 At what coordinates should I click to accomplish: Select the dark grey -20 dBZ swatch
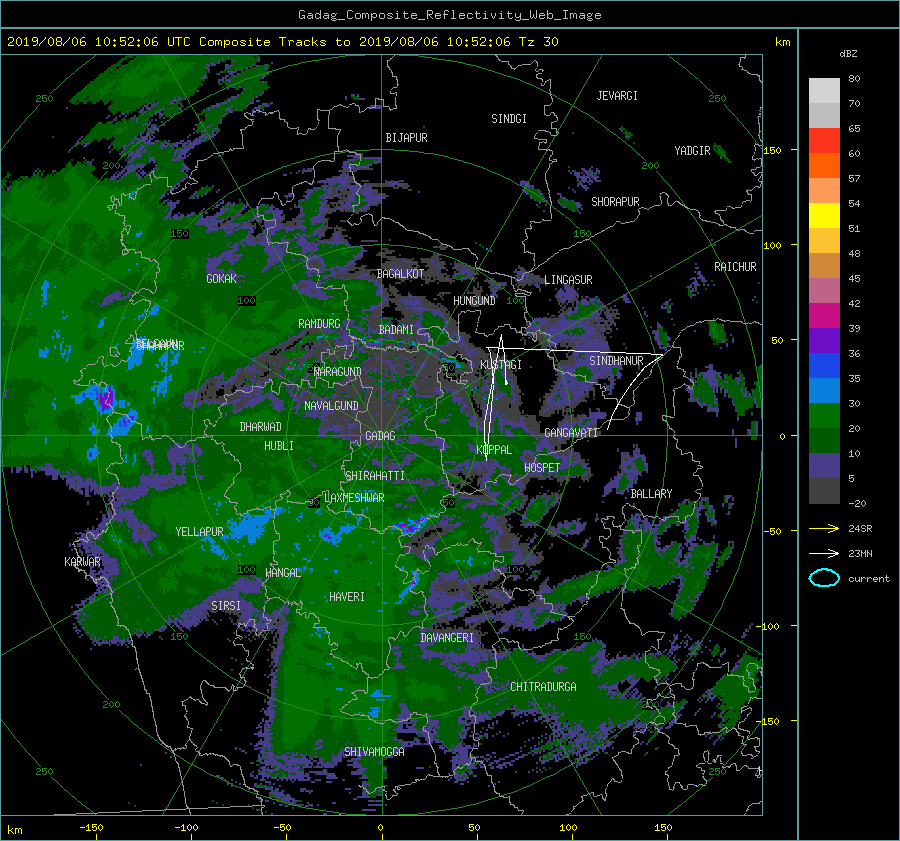[x=824, y=491]
